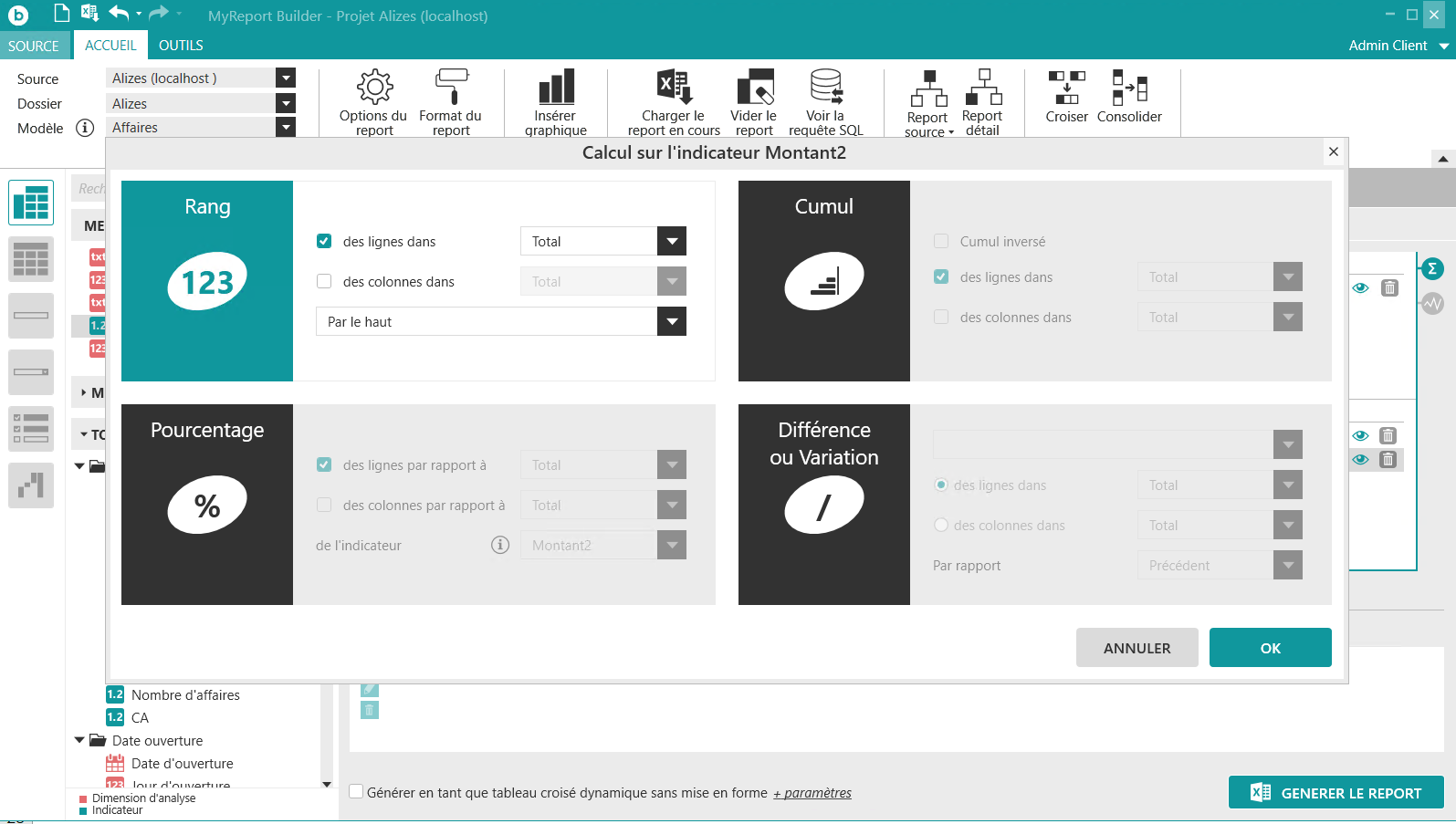Uncheck Rang 'des lignes dans' checkbox

click(324, 242)
